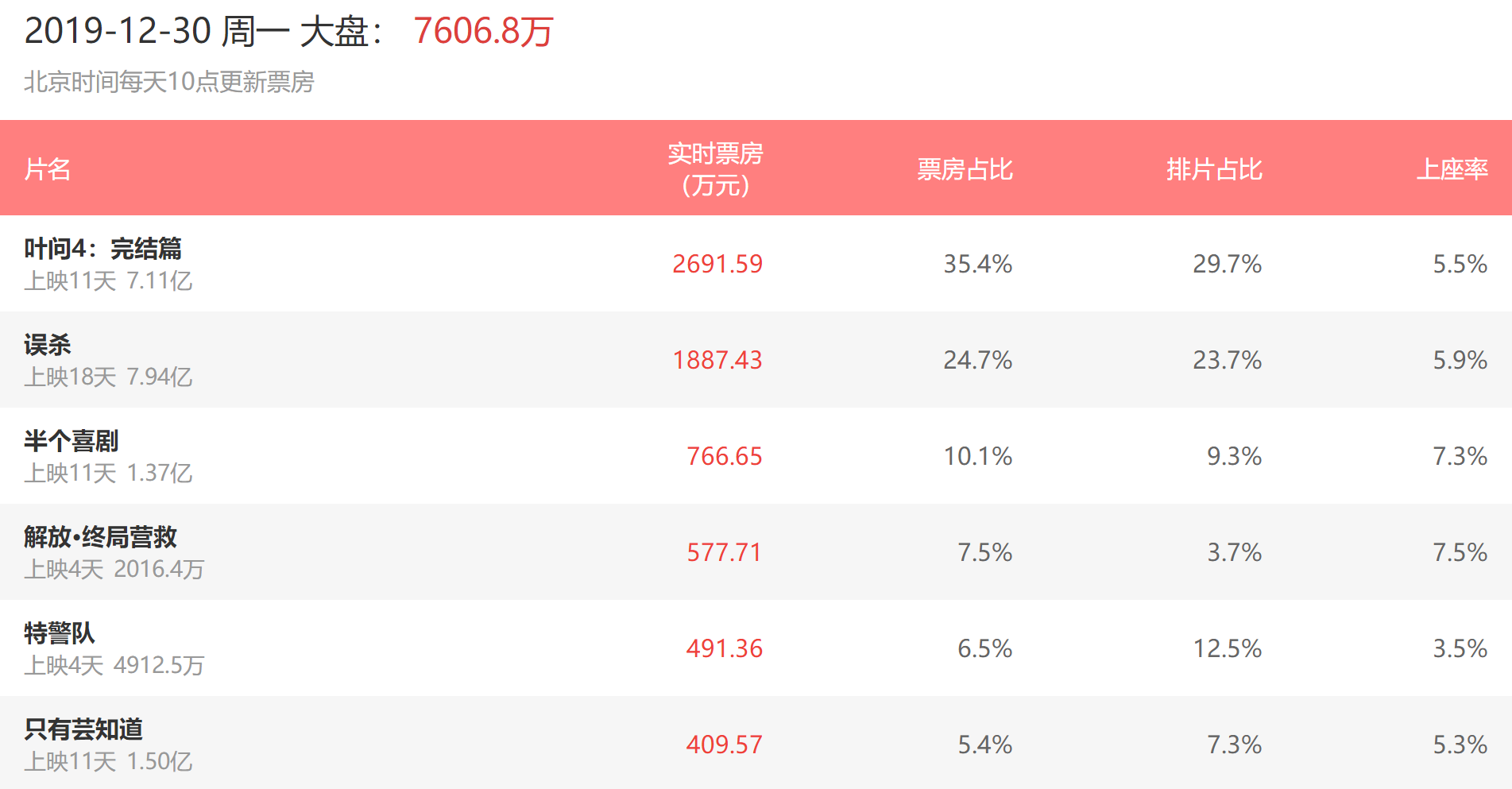This screenshot has height=789, width=1512.
Task: Click the 片名 column header
Action: 48,169
